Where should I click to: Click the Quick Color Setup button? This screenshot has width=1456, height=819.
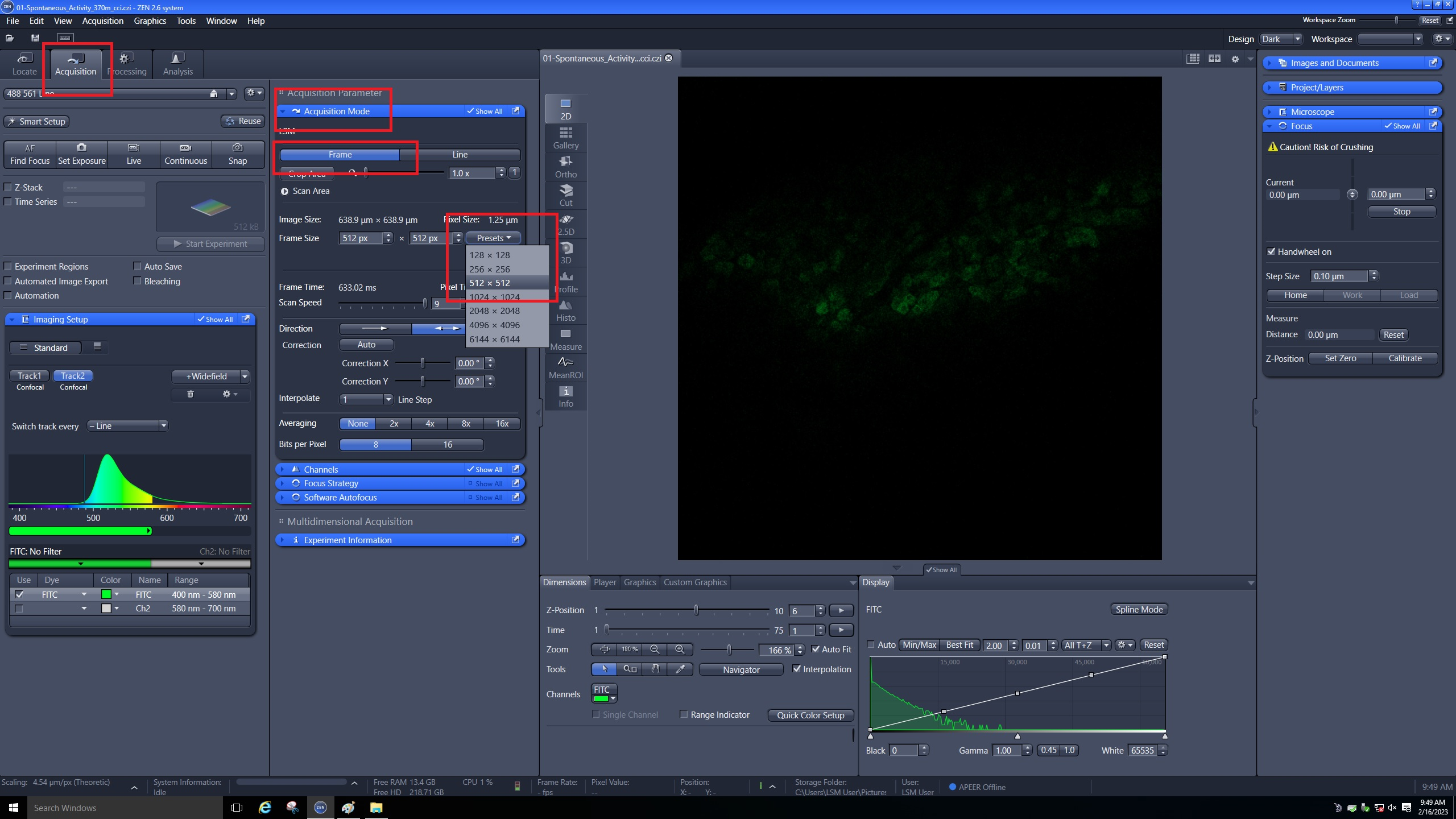(810, 715)
